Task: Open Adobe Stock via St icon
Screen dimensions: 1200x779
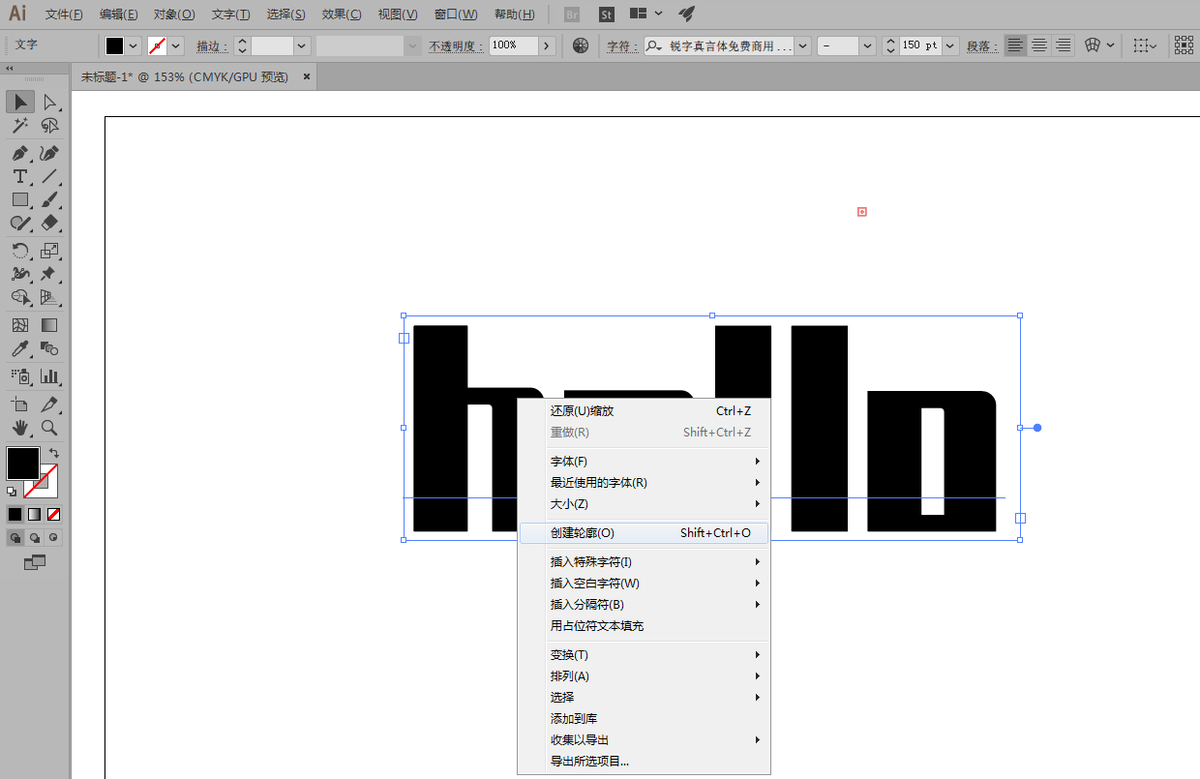Action: (x=607, y=14)
